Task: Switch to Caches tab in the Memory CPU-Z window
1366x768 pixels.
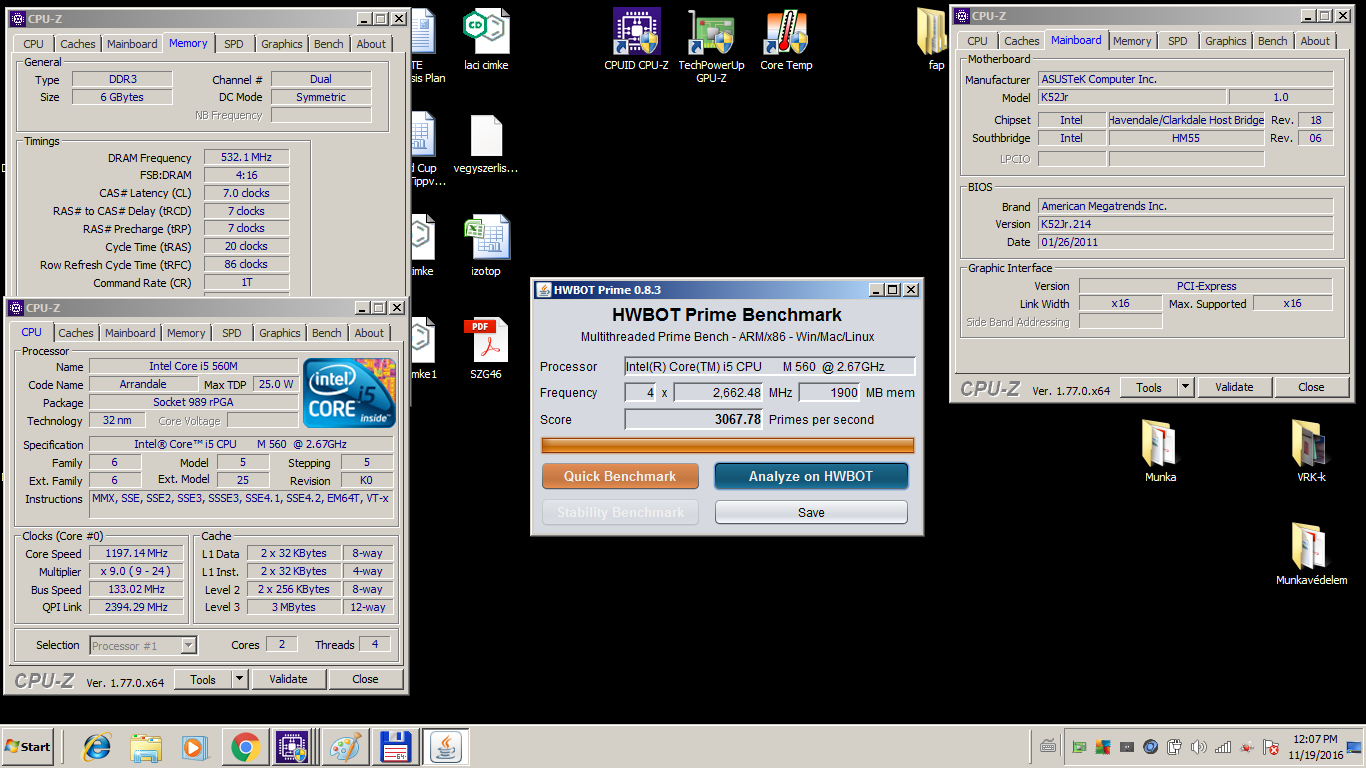Action: click(x=78, y=44)
